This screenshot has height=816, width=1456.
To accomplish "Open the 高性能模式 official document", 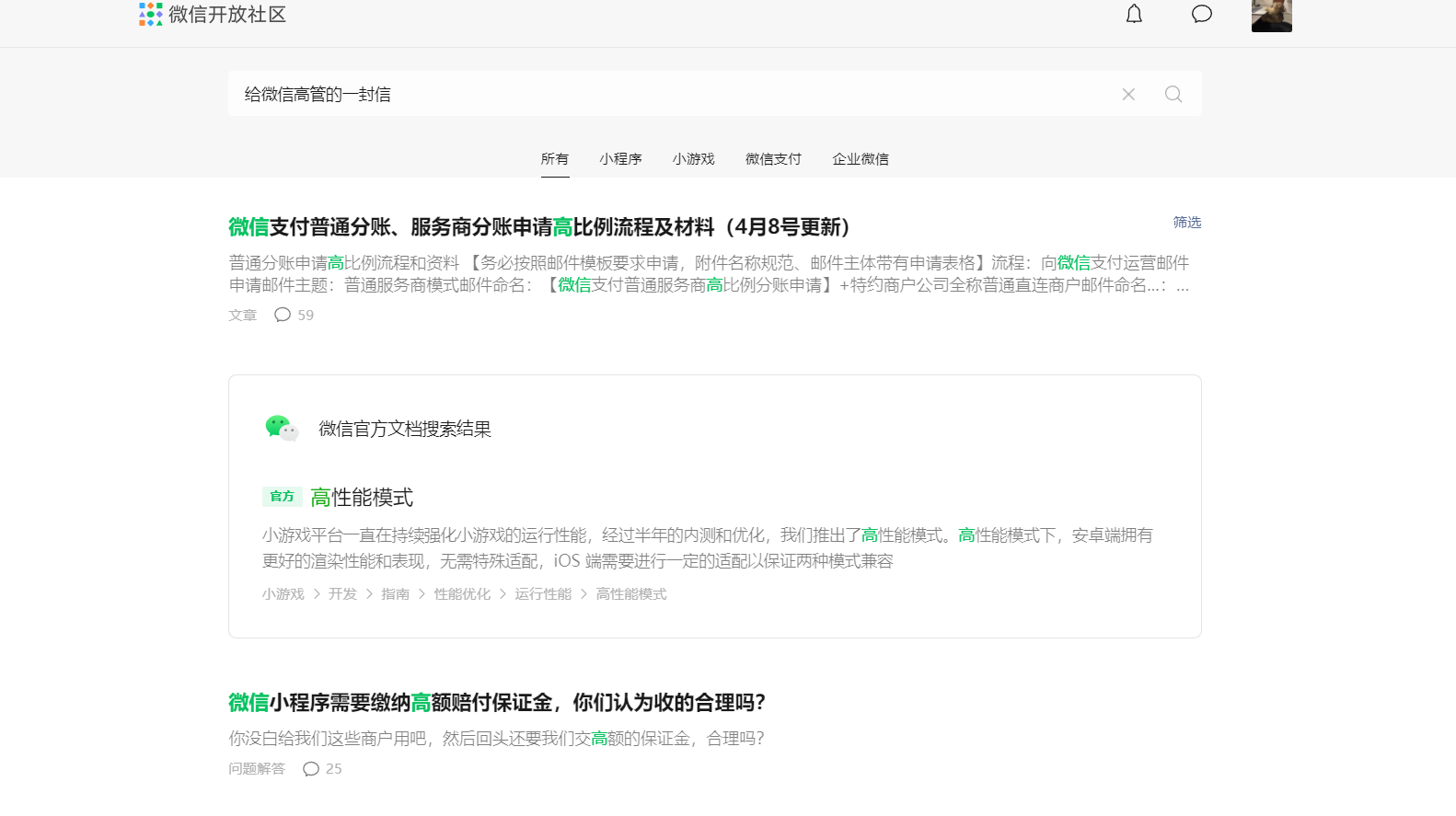I will coord(362,498).
